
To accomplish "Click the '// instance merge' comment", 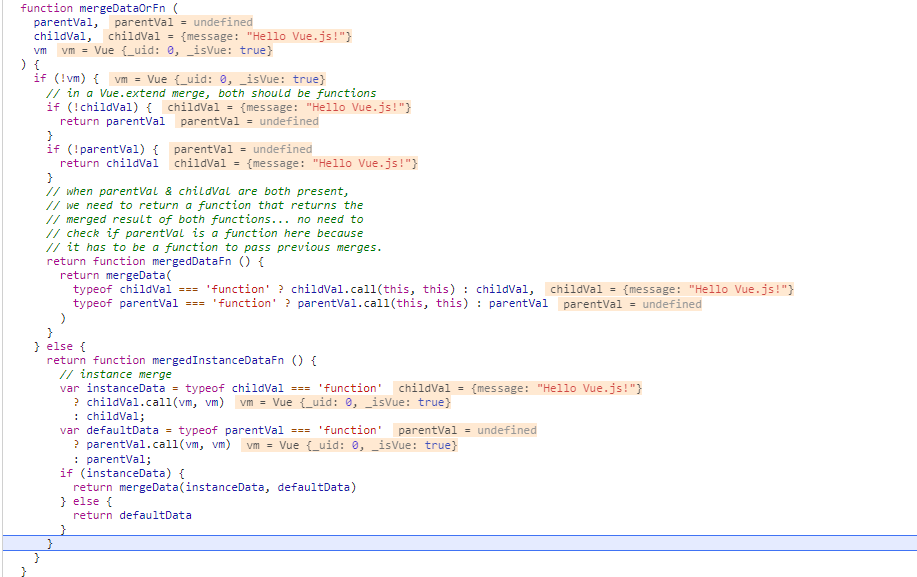I will coord(116,374).
